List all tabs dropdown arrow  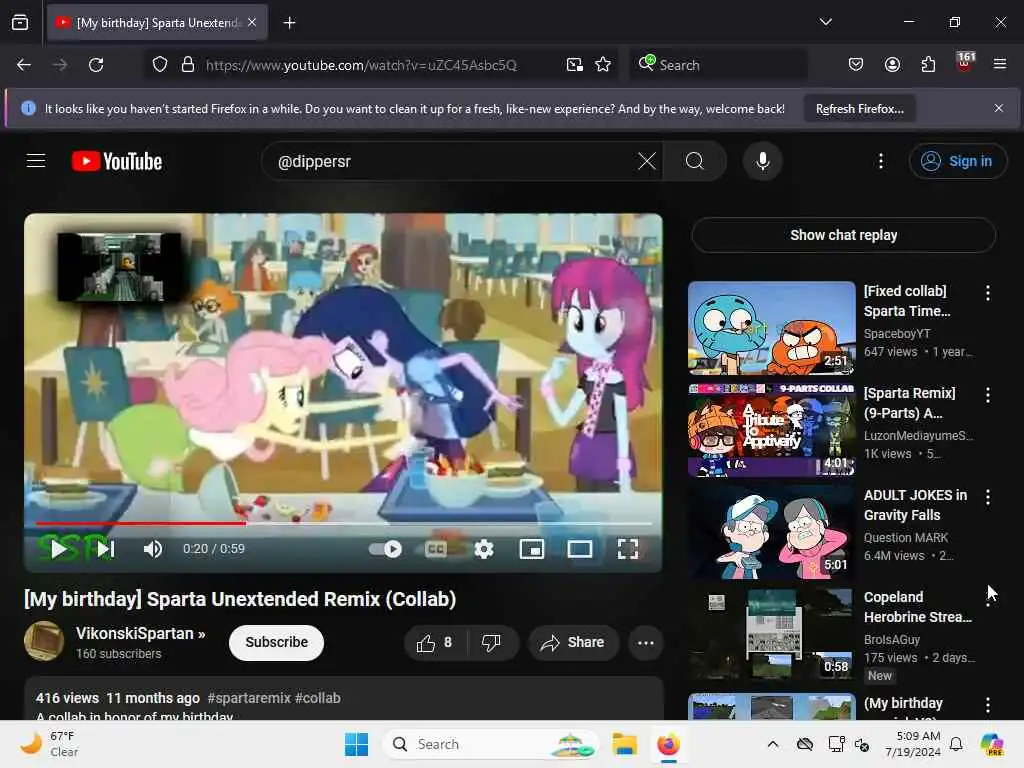pos(825,22)
